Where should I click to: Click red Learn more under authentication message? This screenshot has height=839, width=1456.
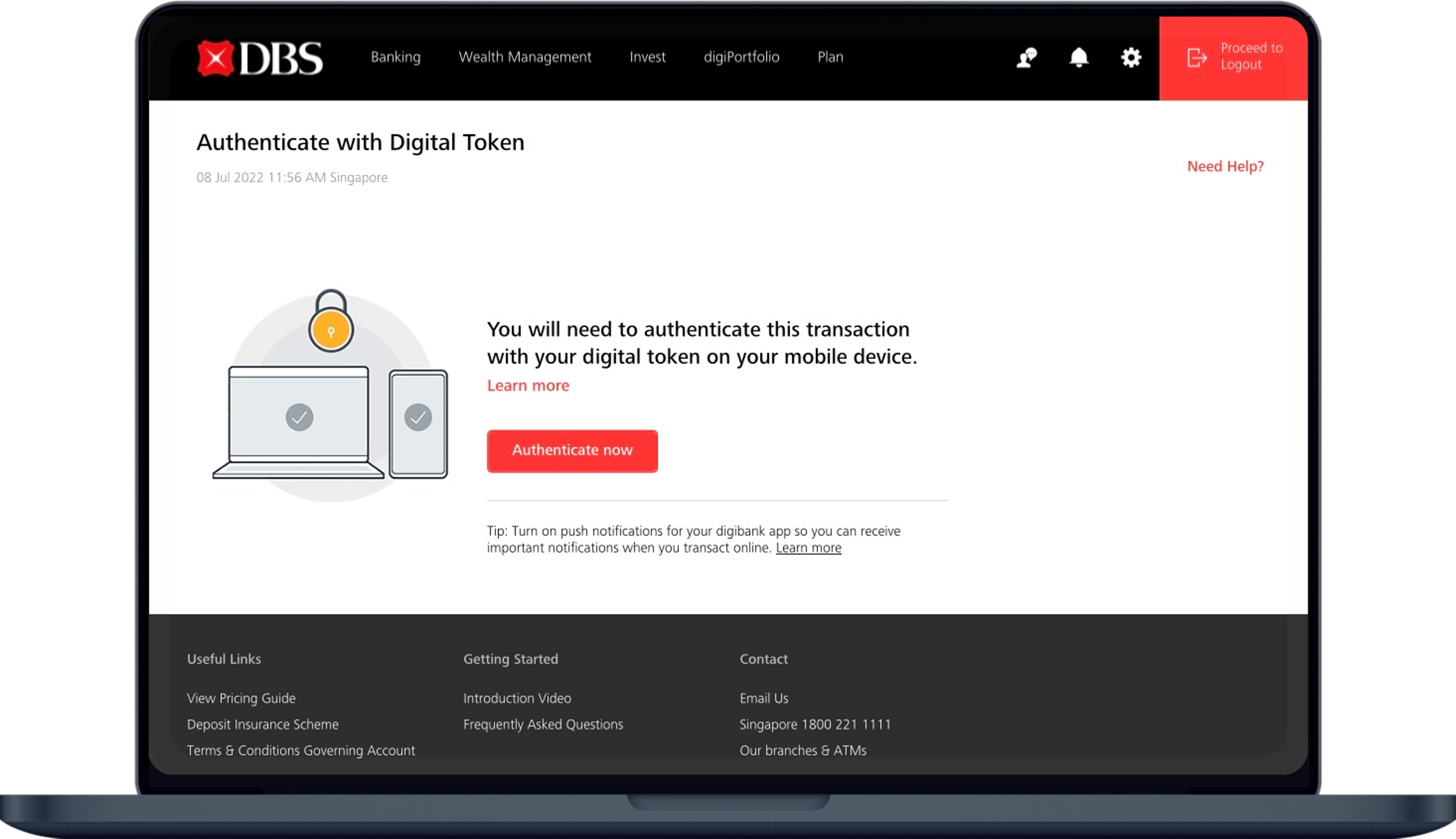[528, 385]
